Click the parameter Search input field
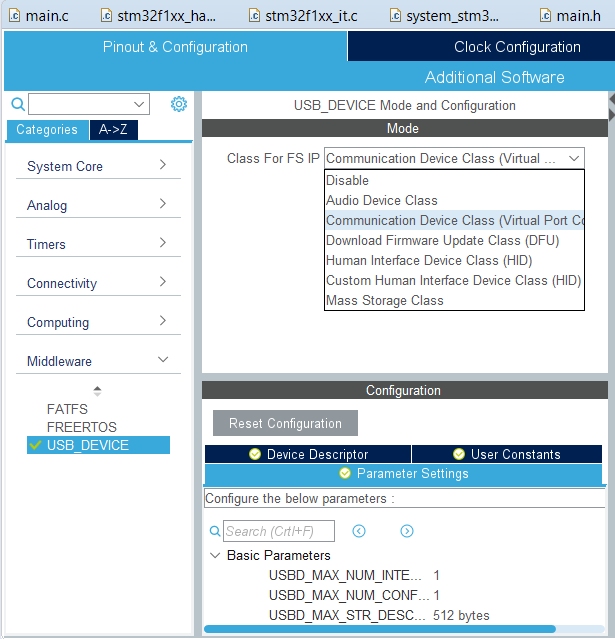This screenshot has height=639, width=615. (x=278, y=531)
